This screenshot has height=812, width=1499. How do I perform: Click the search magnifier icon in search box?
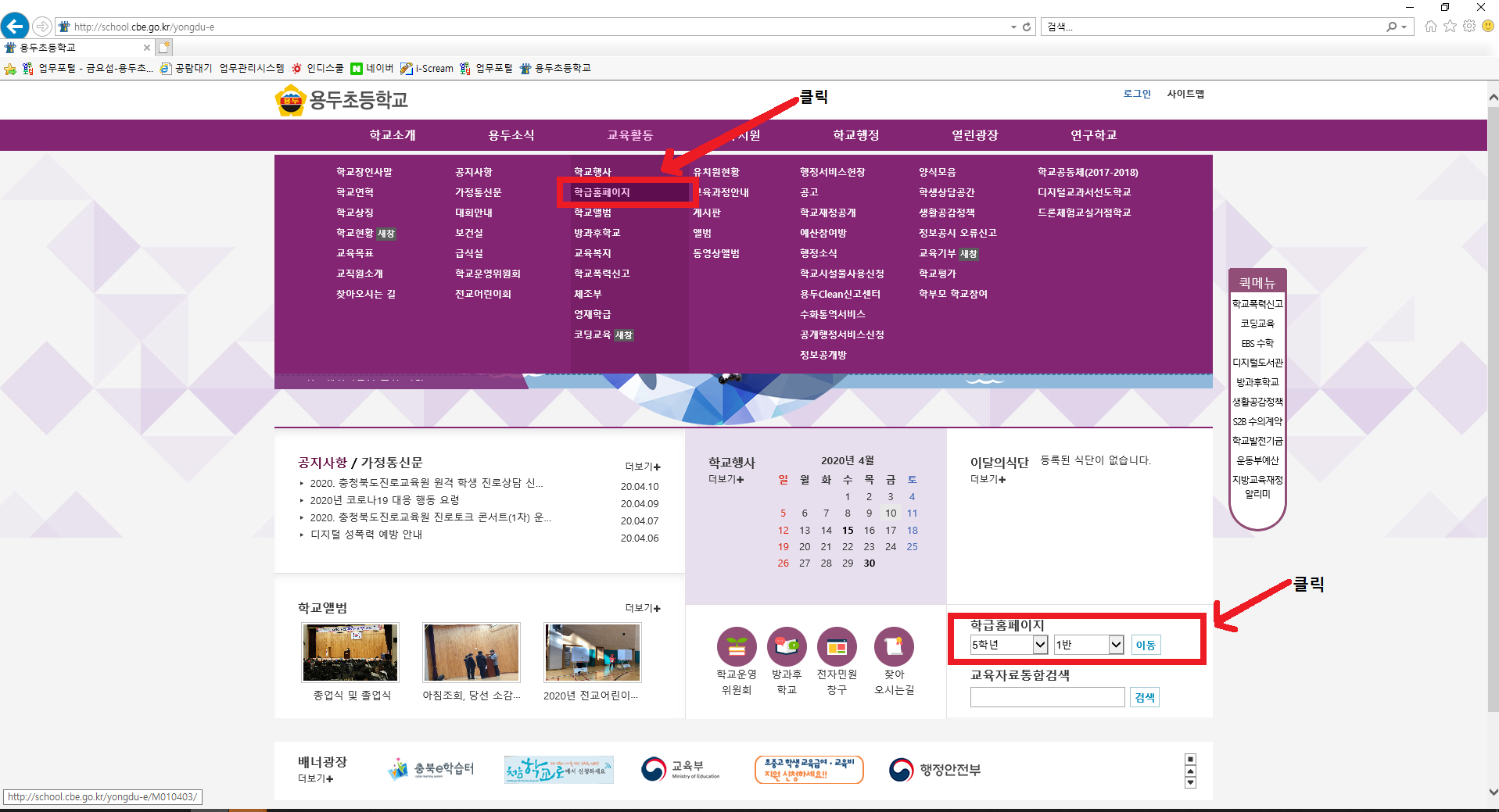(x=1391, y=27)
